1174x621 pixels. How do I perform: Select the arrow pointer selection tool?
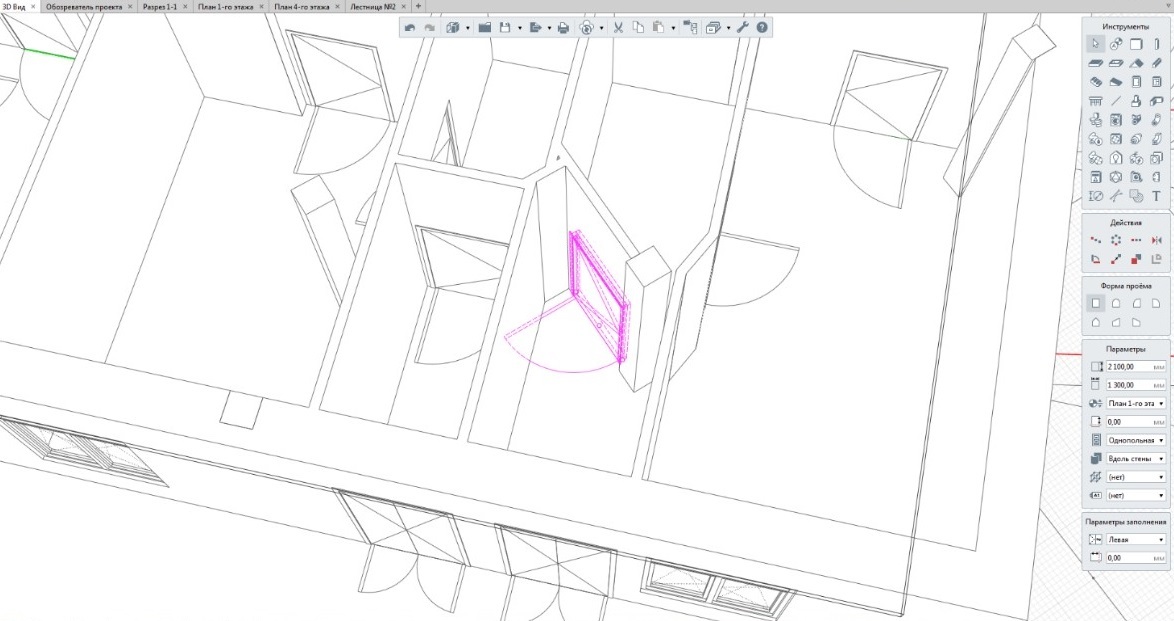[1096, 43]
